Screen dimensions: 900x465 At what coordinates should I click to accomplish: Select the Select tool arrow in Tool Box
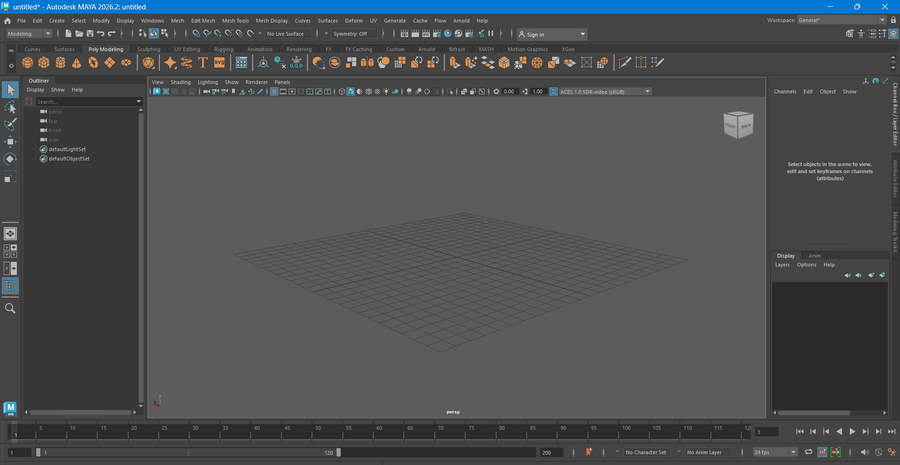[10, 90]
